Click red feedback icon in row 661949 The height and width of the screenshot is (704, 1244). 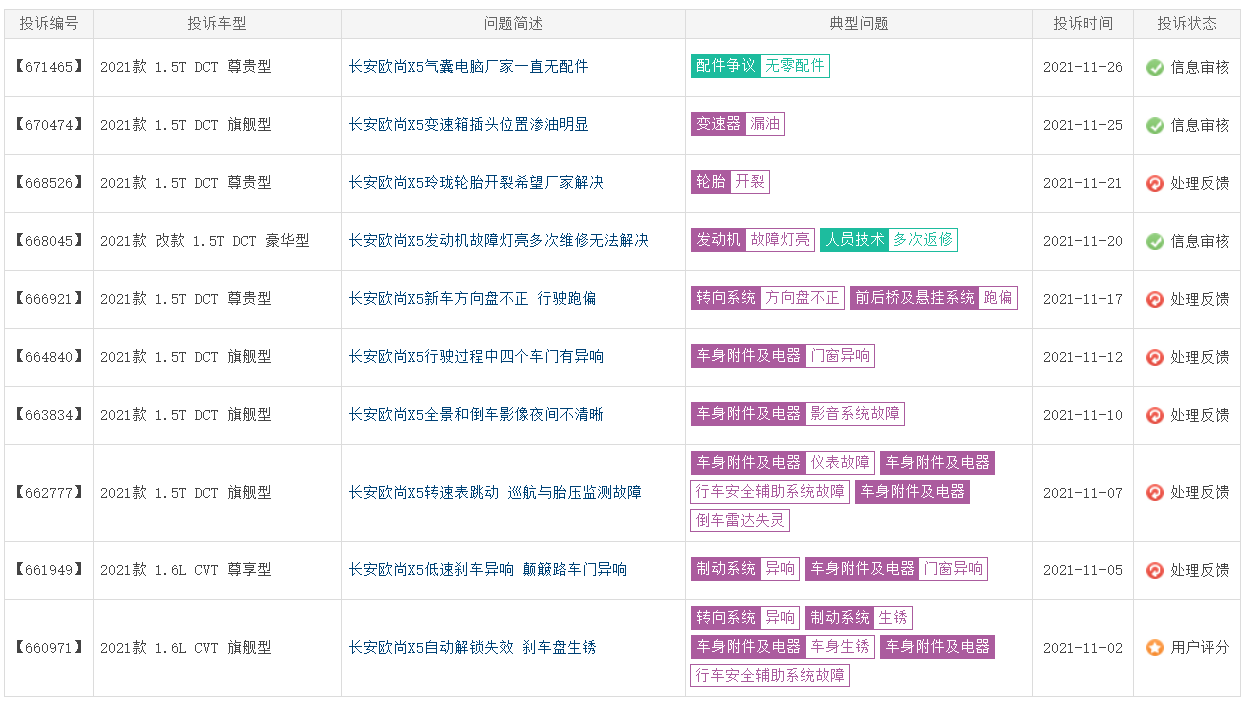[1155, 570]
